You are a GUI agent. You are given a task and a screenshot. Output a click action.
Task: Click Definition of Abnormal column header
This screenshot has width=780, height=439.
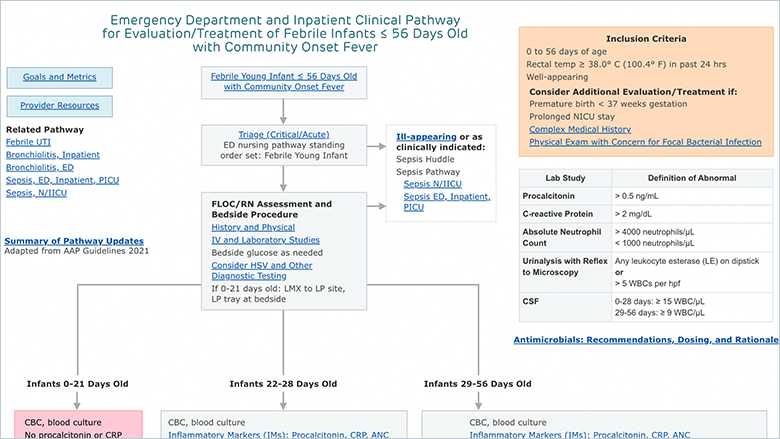[x=692, y=178]
